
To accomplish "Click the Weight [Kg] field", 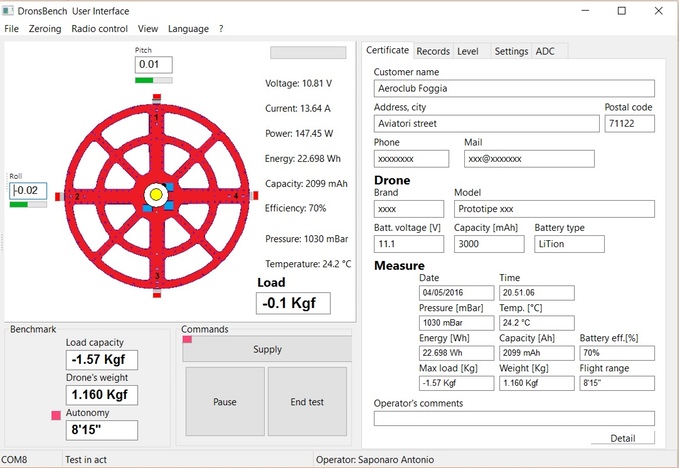I will [x=537, y=383].
